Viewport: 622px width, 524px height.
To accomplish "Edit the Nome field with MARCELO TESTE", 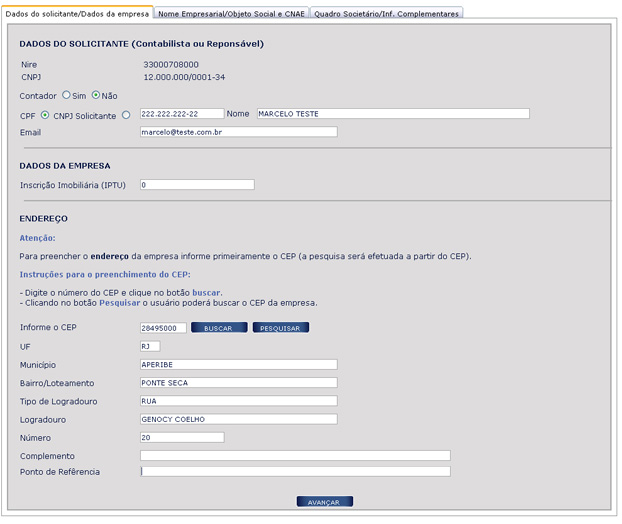I will click(x=393, y=113).
